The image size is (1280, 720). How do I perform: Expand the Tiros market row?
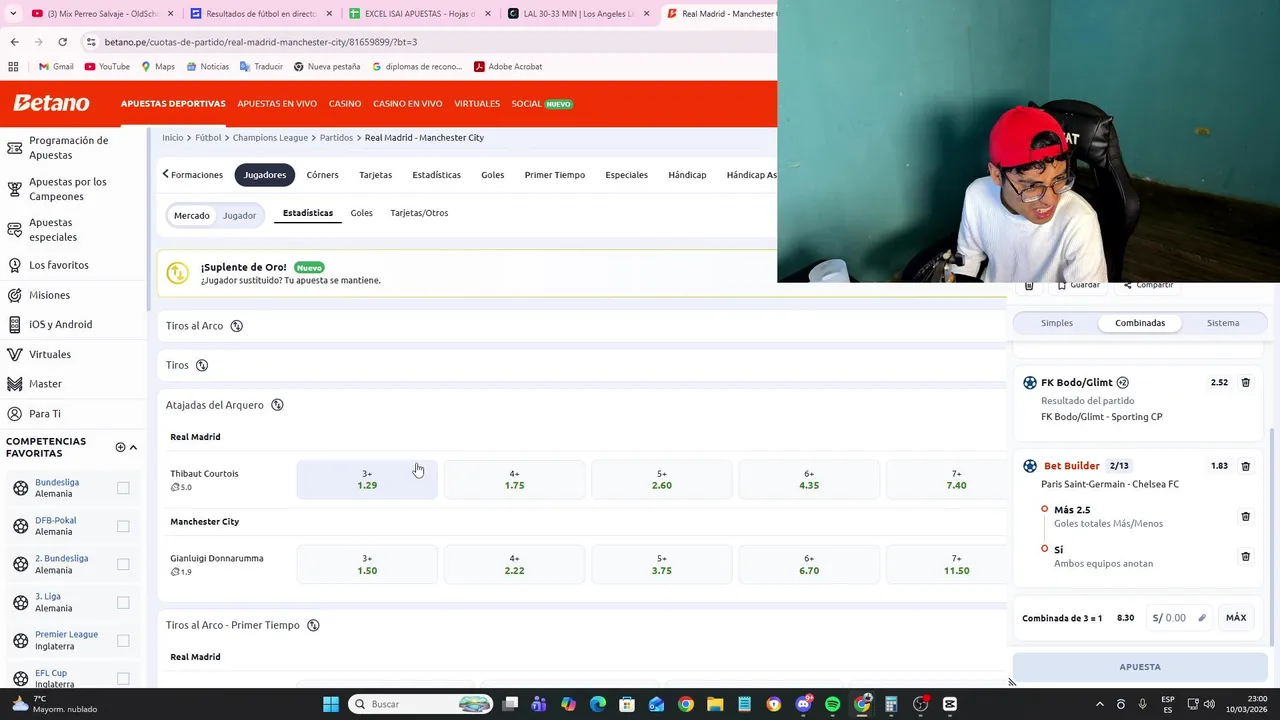[x=582, y=365]
